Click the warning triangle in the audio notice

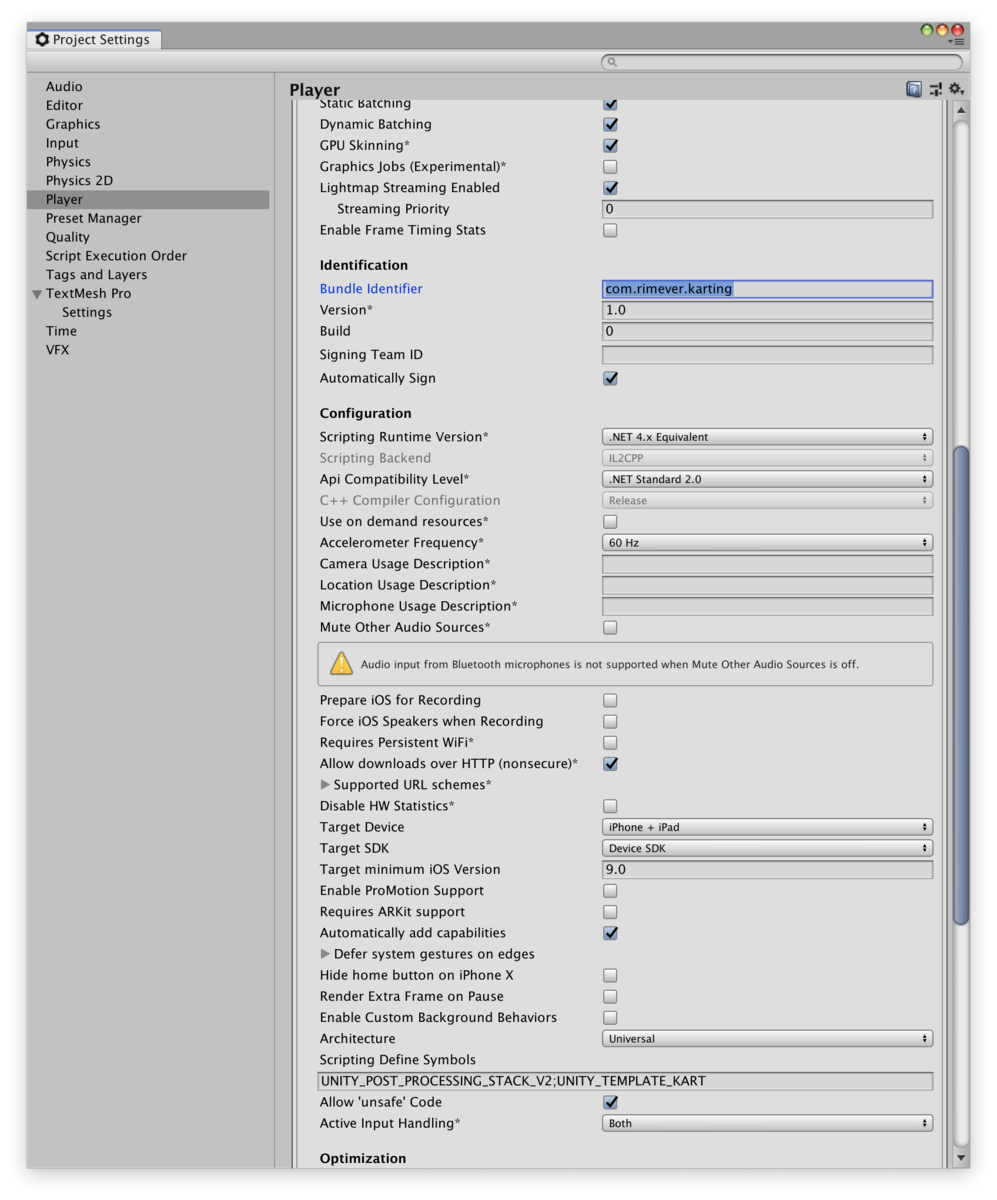[341, 663]
